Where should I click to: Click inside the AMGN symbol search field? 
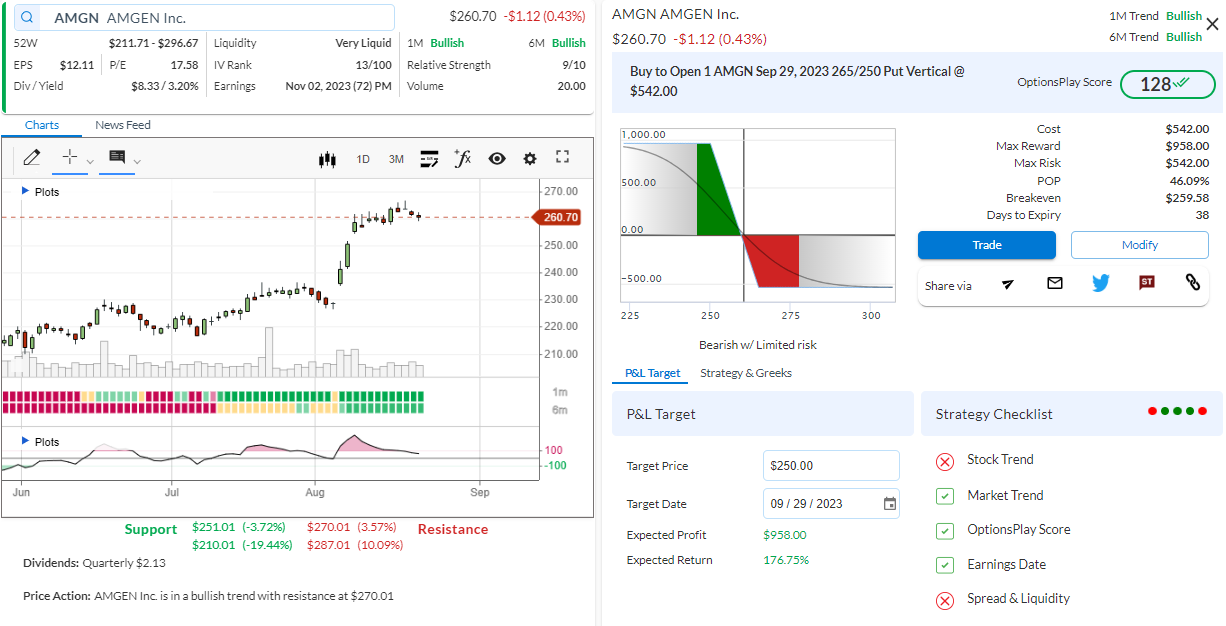(x=204, y=18)
